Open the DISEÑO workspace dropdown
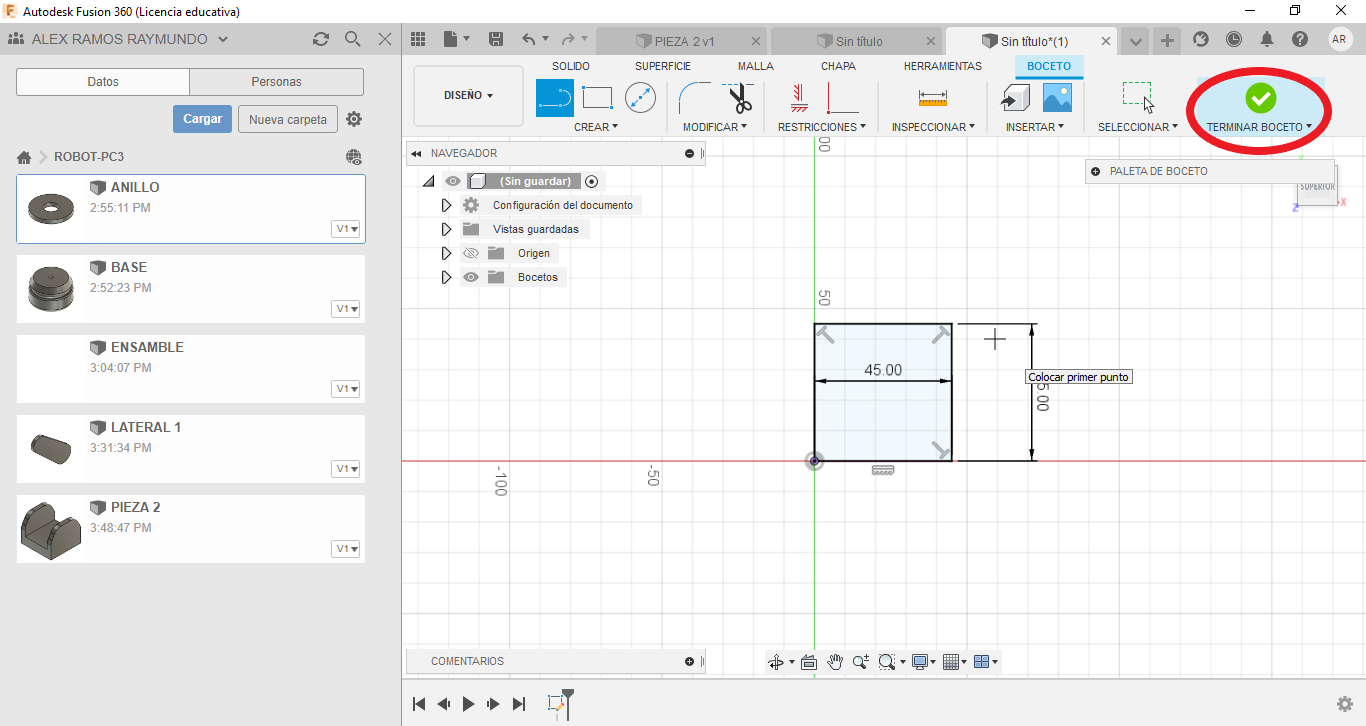Image resolution: width=1366 pixels, height=726 pixels. [468, 96]
